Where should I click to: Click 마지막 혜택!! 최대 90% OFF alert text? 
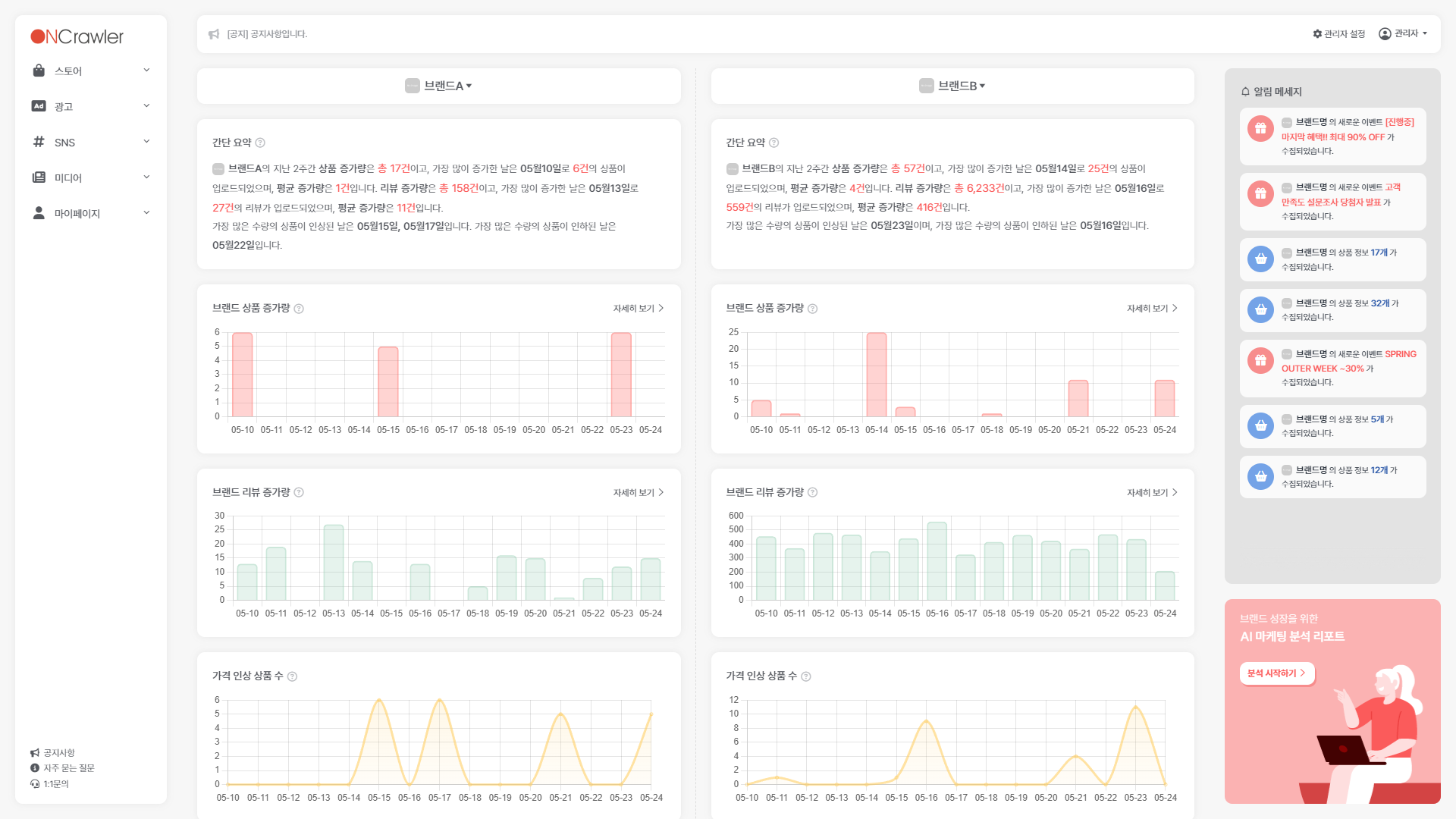[x=1333, y=137]
